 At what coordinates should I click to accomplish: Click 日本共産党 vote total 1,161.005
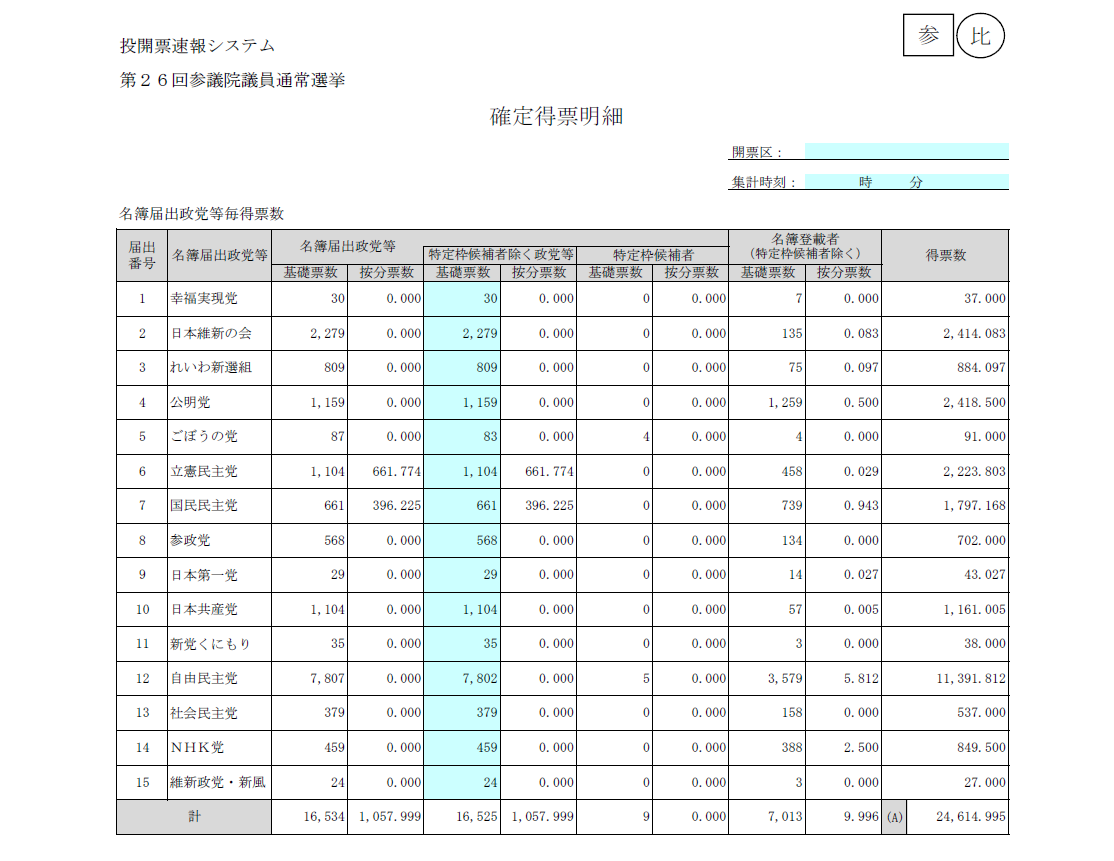tap(974, 609)
